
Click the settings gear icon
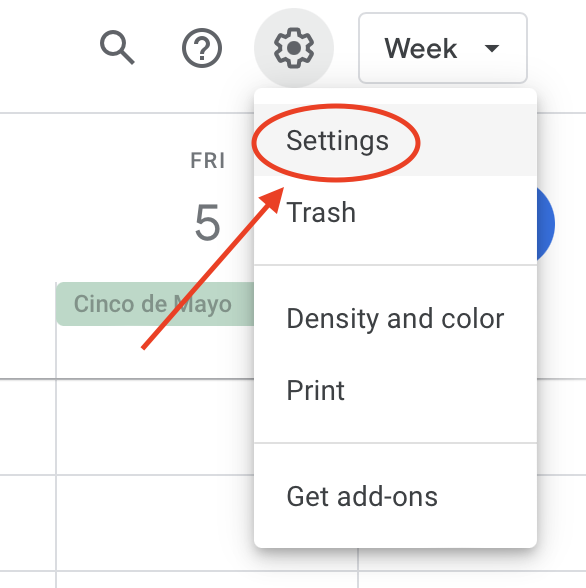pos(294,48)
